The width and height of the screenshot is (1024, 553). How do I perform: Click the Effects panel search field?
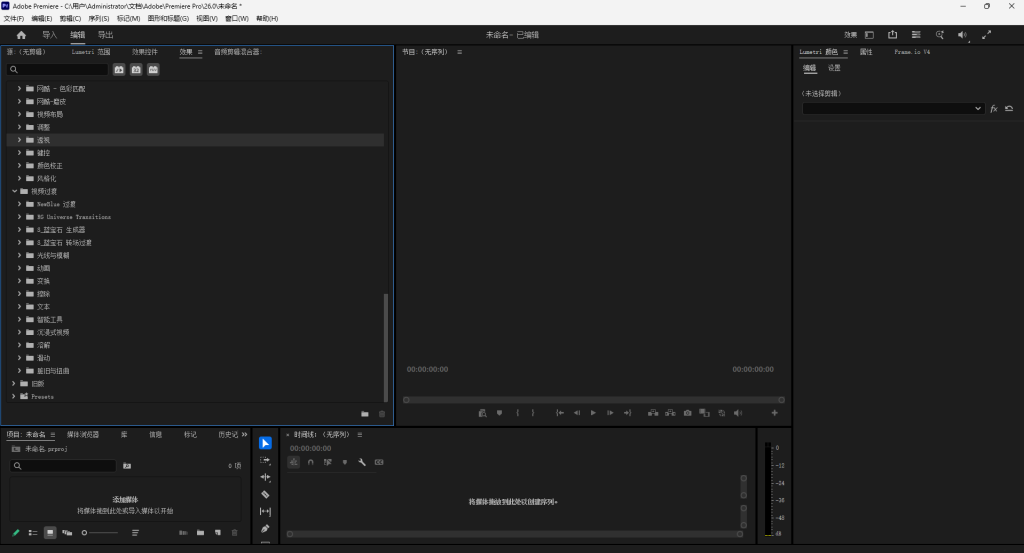(x=57, y=69)
